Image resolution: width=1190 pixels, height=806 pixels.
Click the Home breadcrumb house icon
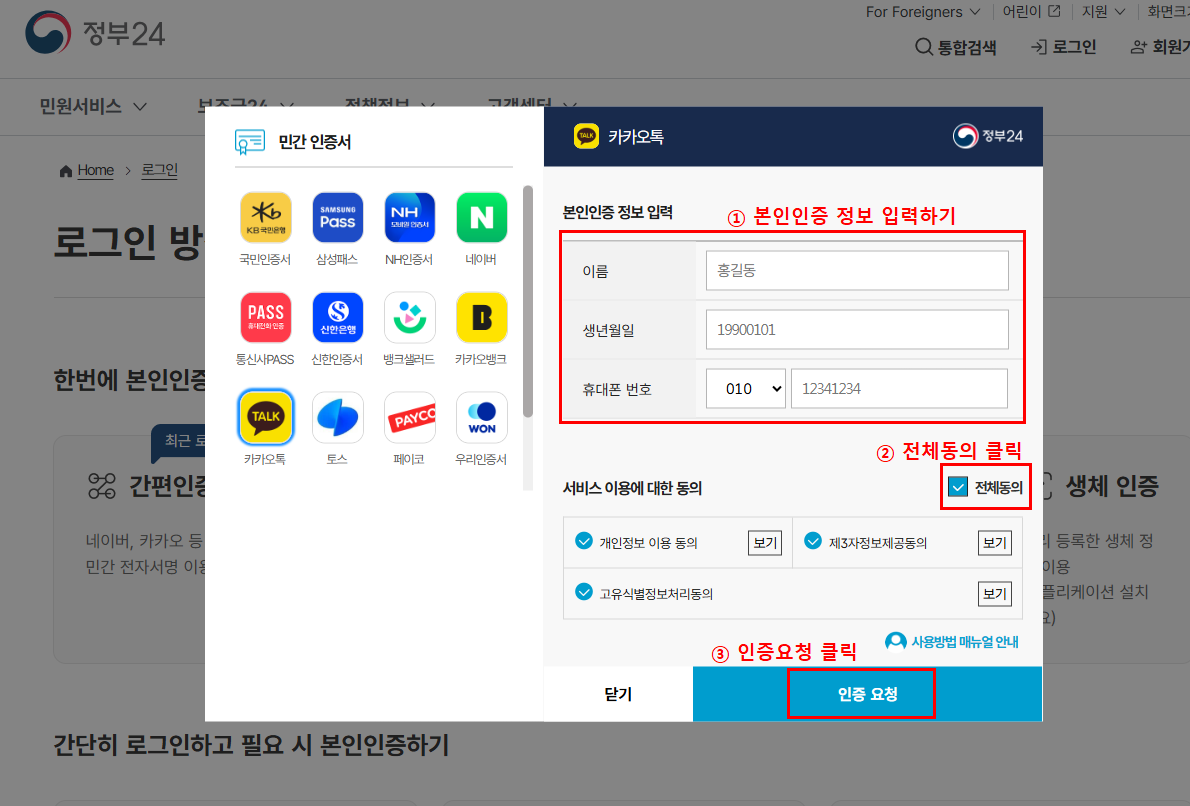point(66,171)
